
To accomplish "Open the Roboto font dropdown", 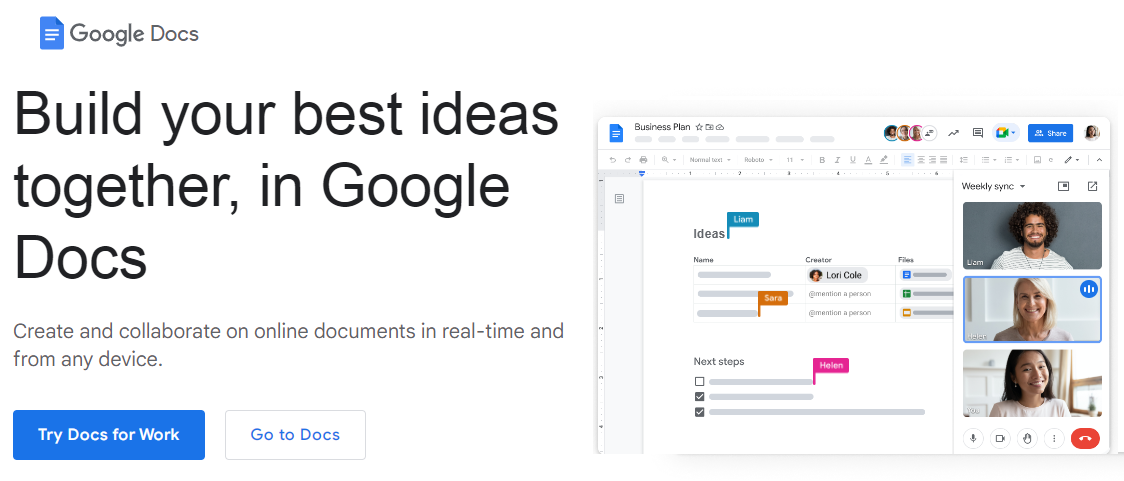I will tap(758, 160).
